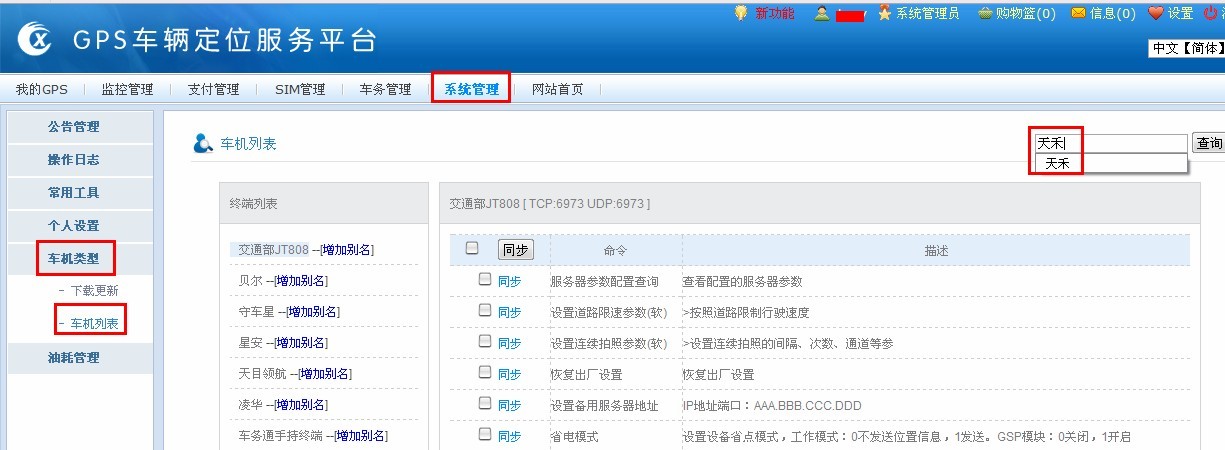Open 下载更新 in the sidebar
Viewport: 1225px width, 450px height.
tap(94, 291)
